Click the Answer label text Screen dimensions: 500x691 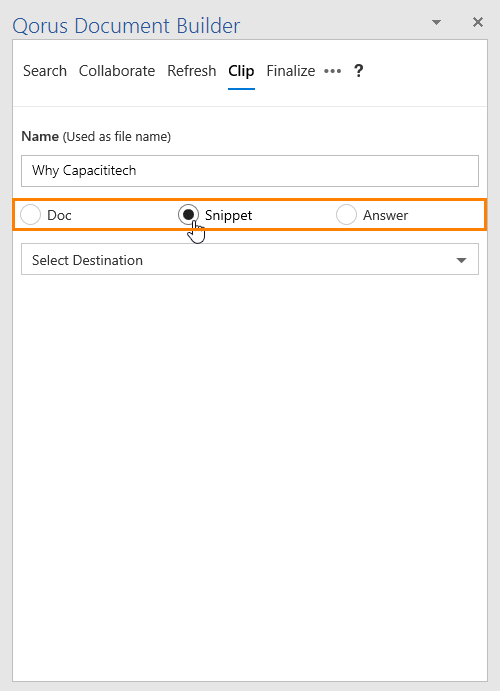[x=385, y=215]
